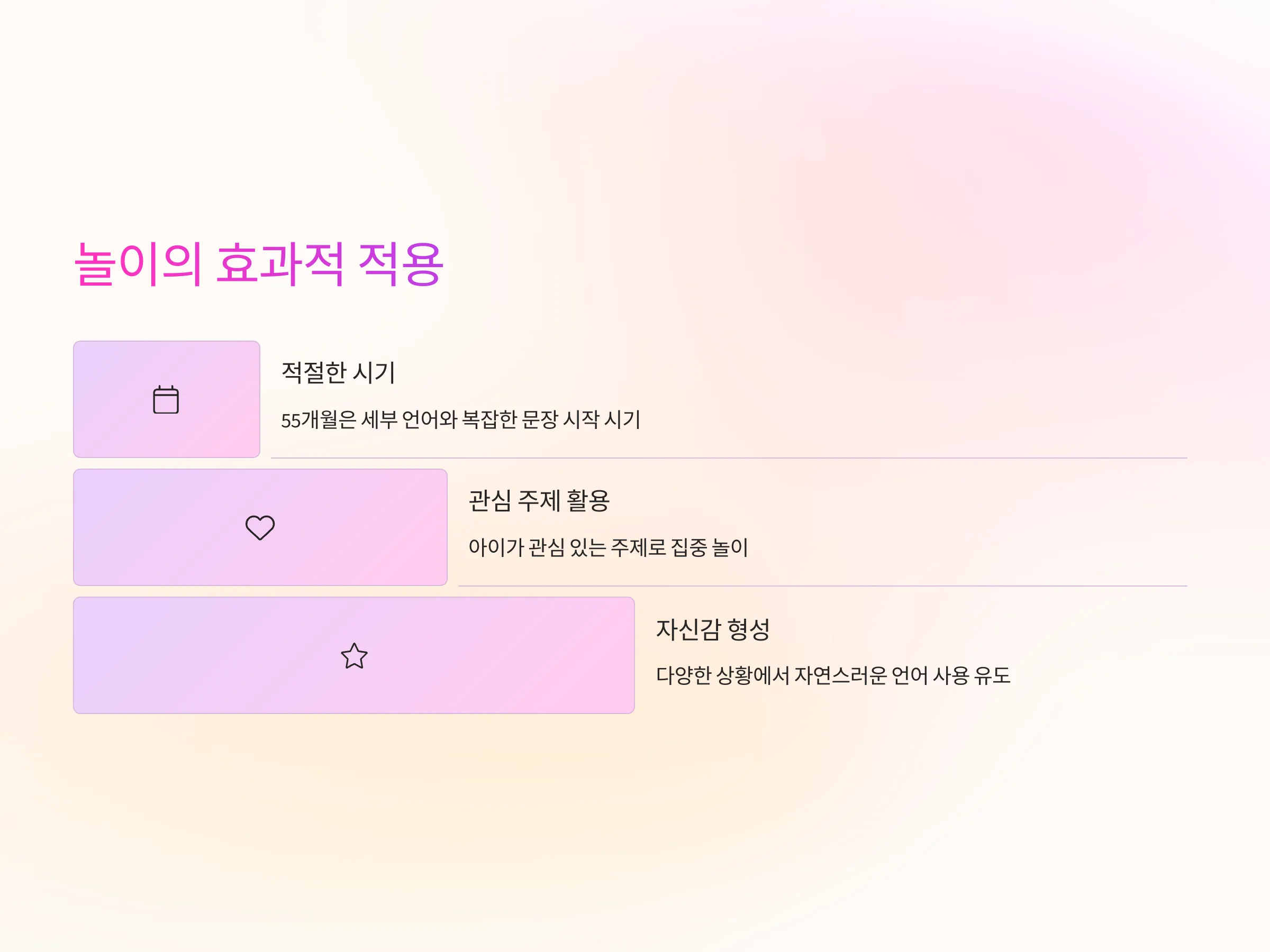Click the word 시기 in 적절한 시기 heading
The width and height of the screenshot is (1270, 952).
click(x=374, y=372)
